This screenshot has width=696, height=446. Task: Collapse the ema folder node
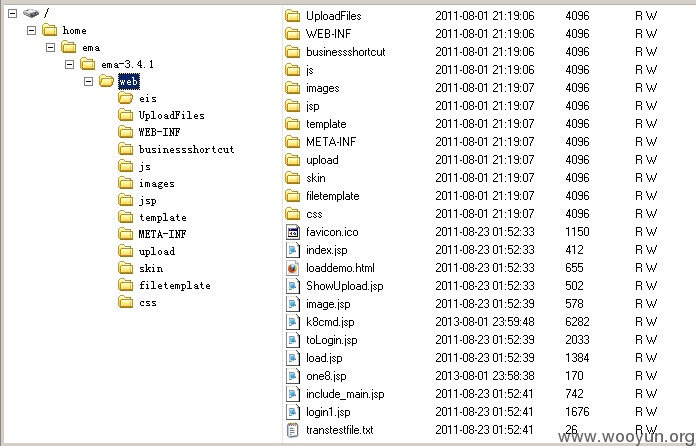[51, 47]
